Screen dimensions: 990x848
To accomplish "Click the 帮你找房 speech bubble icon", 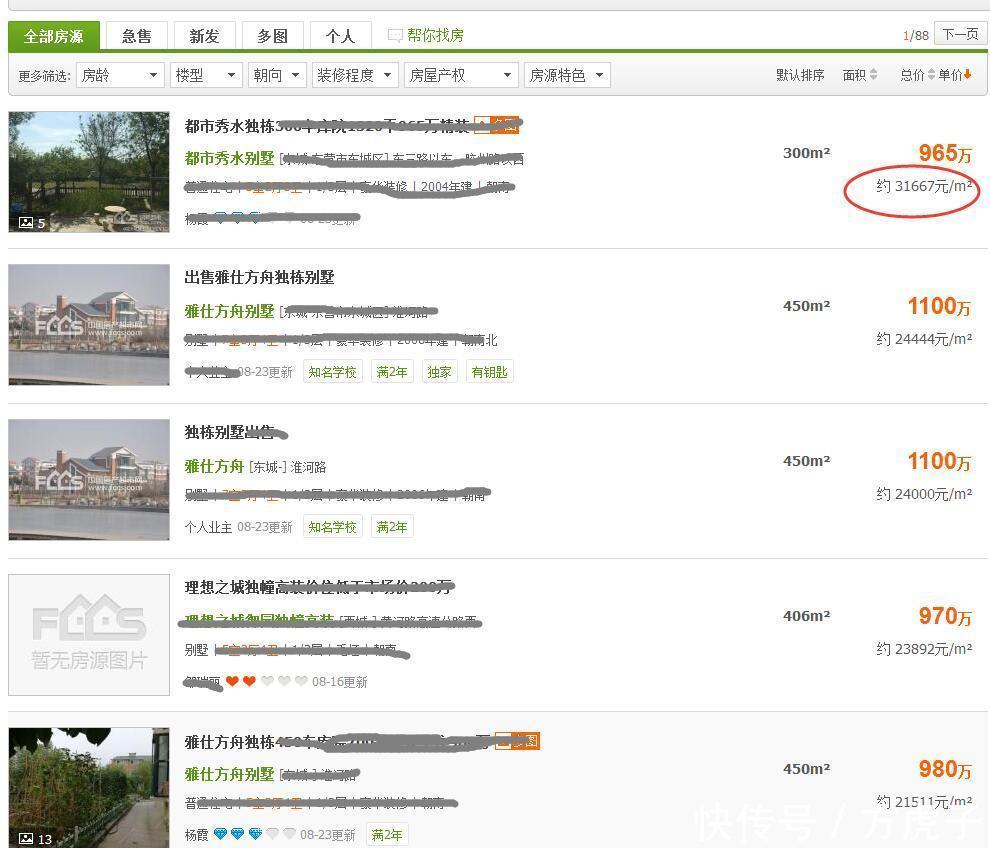I will pyautogui.click(x=395, y=35).
